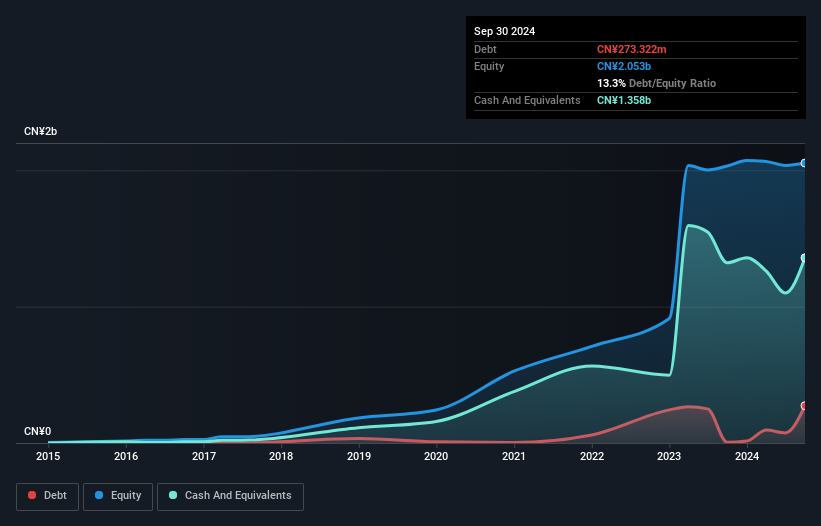Click the Equity value CN¥2.053b
Image resolution: width=821 pixels, height=526 pixels.
pos(624,66)
